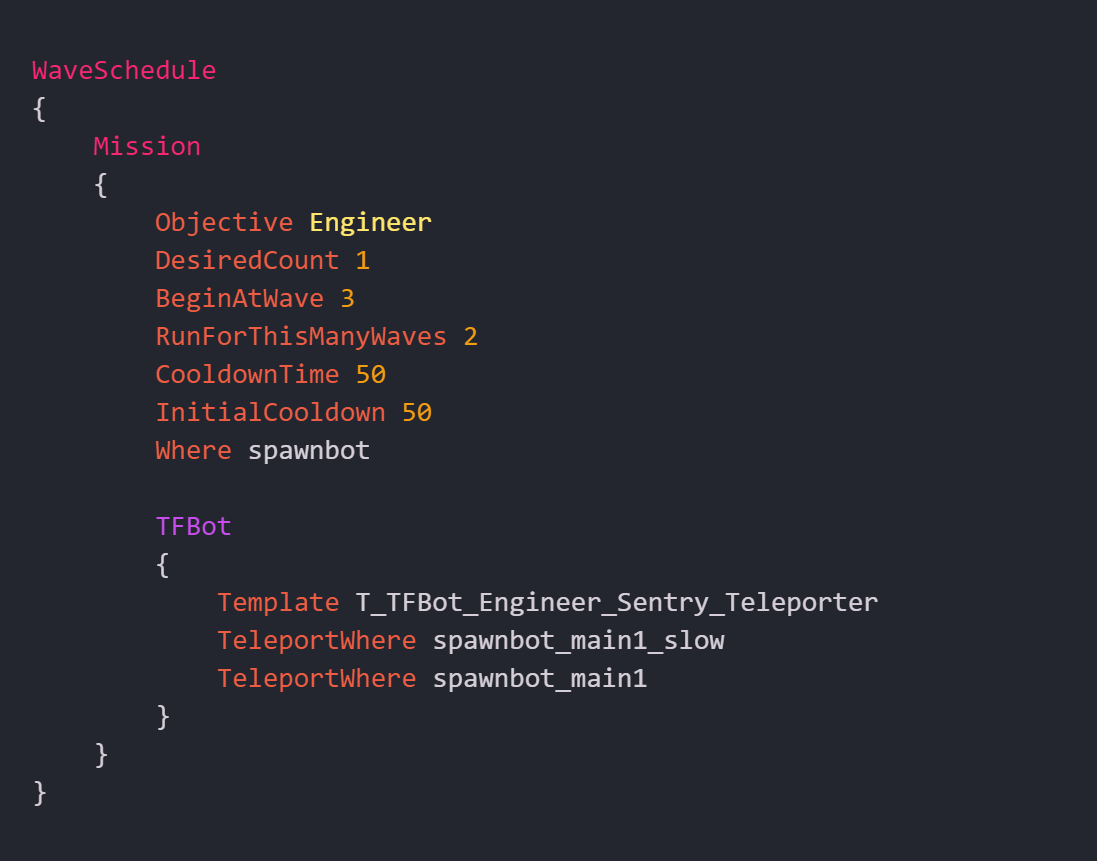
Task: Click the spawnbot_main1_slow value
Action: coord(578,641)
